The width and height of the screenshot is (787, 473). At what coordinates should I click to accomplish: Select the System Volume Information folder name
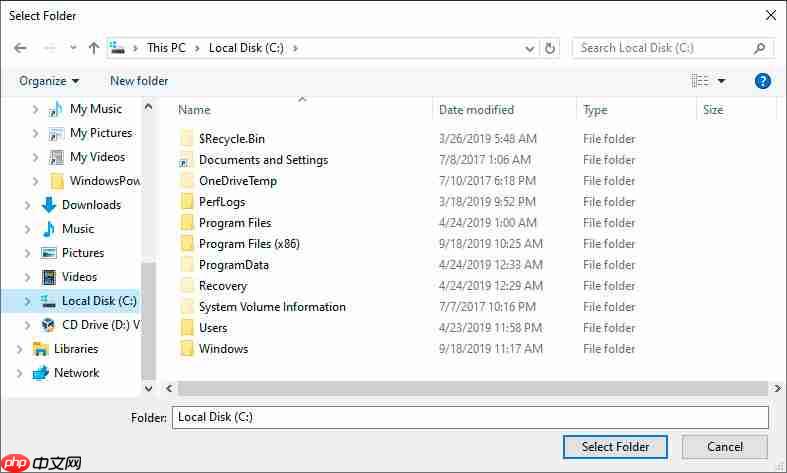(x=272, y=307)
